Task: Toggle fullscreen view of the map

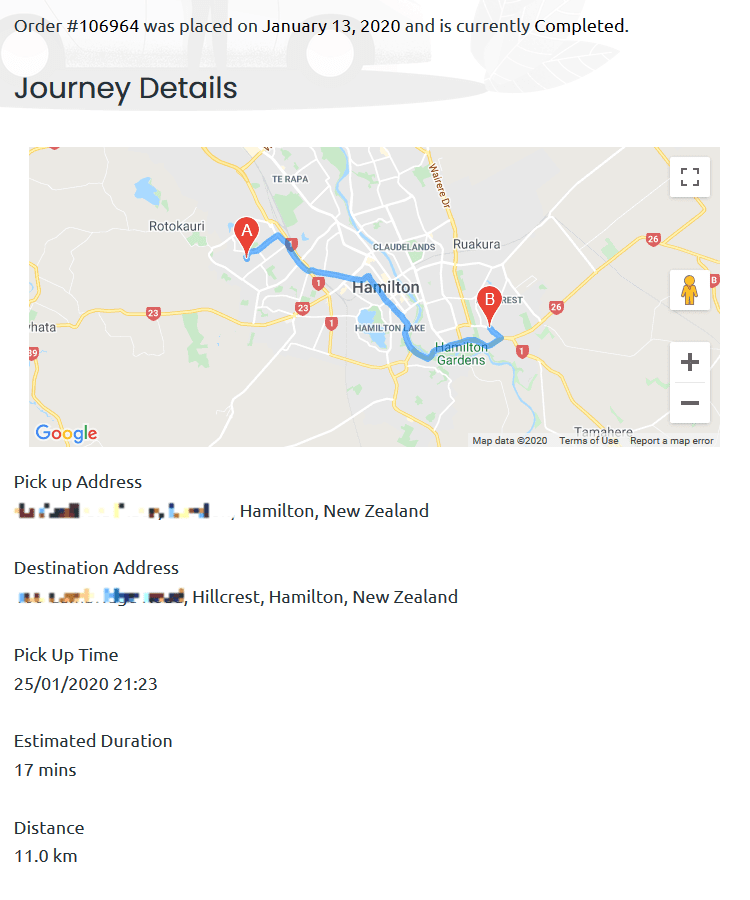Action: coord(689,177)
